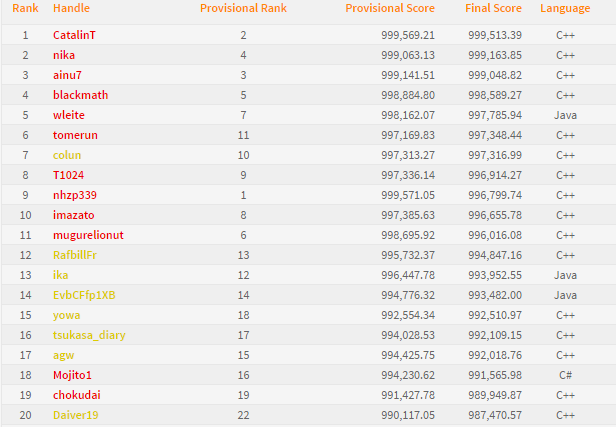The width and height of the screenshot is (616, 427).
Task: Click the handle nika
Action: [64, 55]
